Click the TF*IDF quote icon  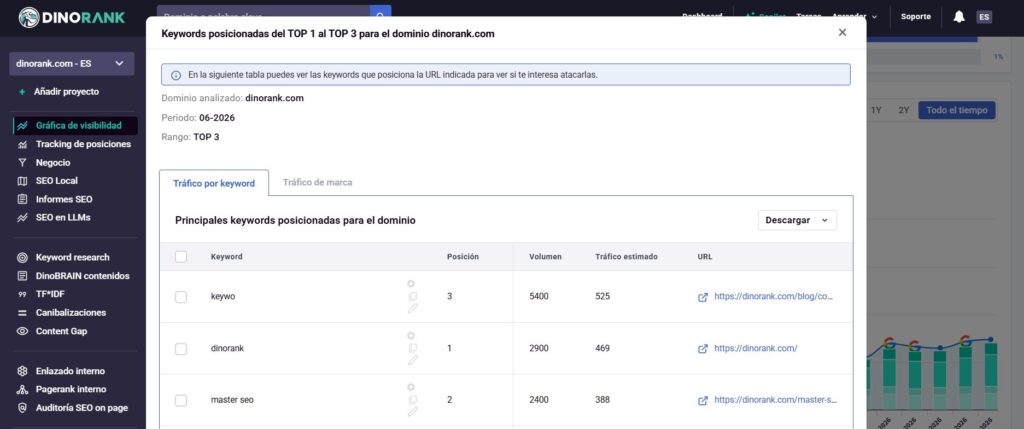click(22, 294)
